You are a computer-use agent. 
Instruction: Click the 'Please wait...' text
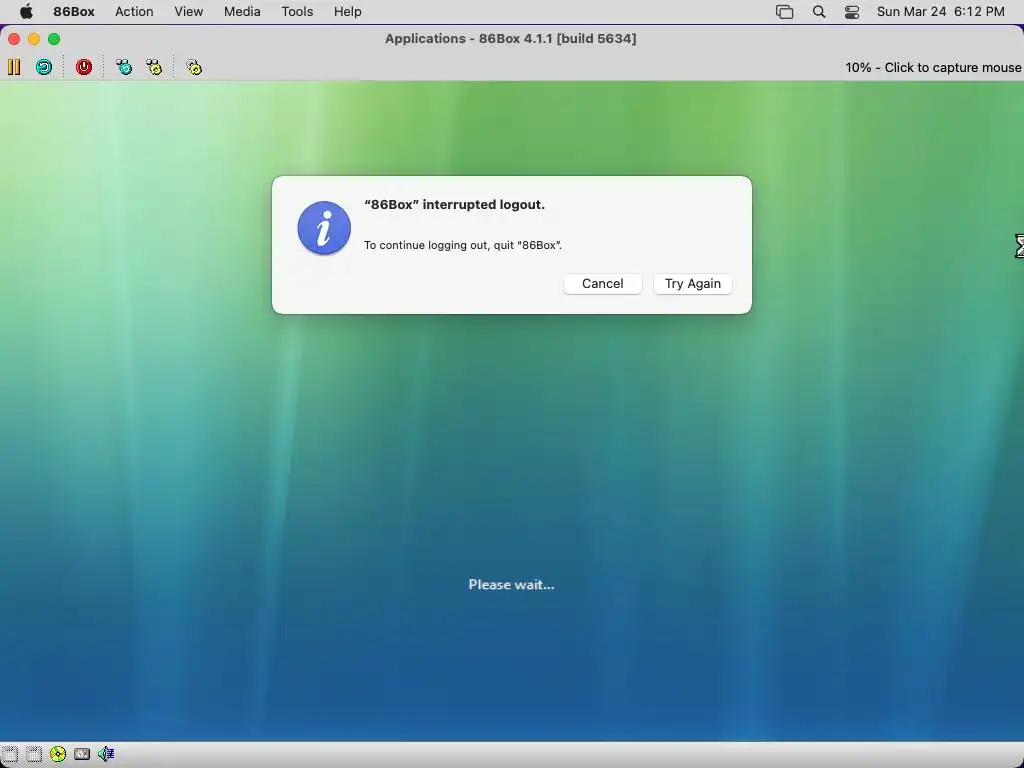coord(511,584)
